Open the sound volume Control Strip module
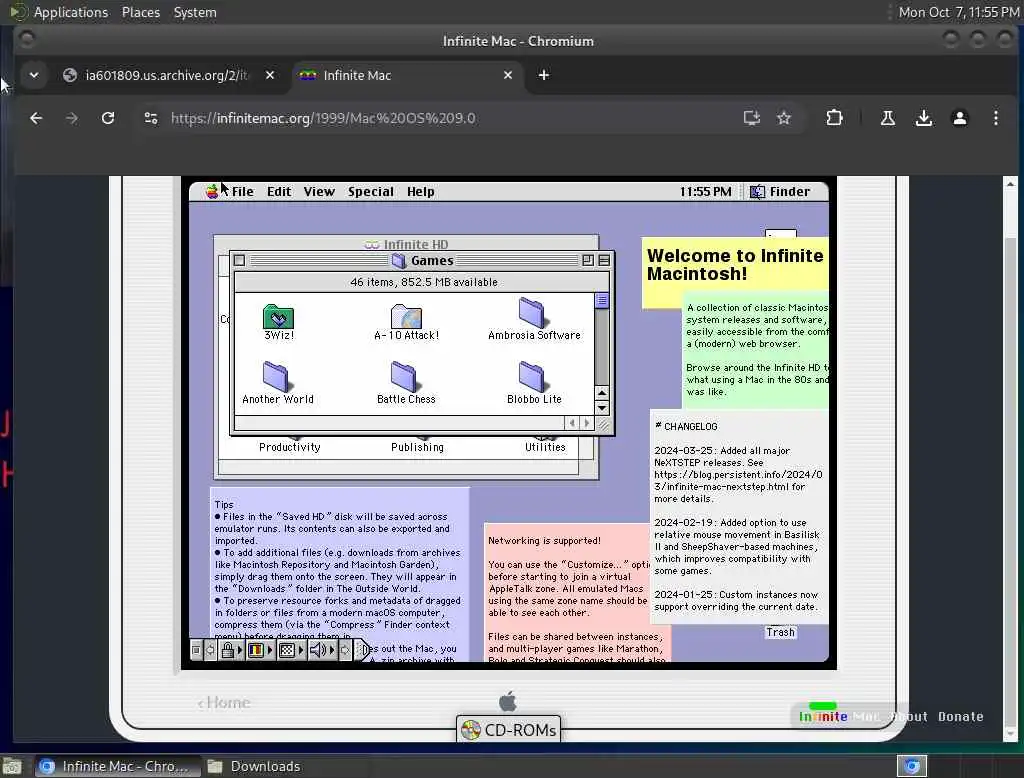The height and width of the screenshot is (778, 1024). tap(321, 650)
